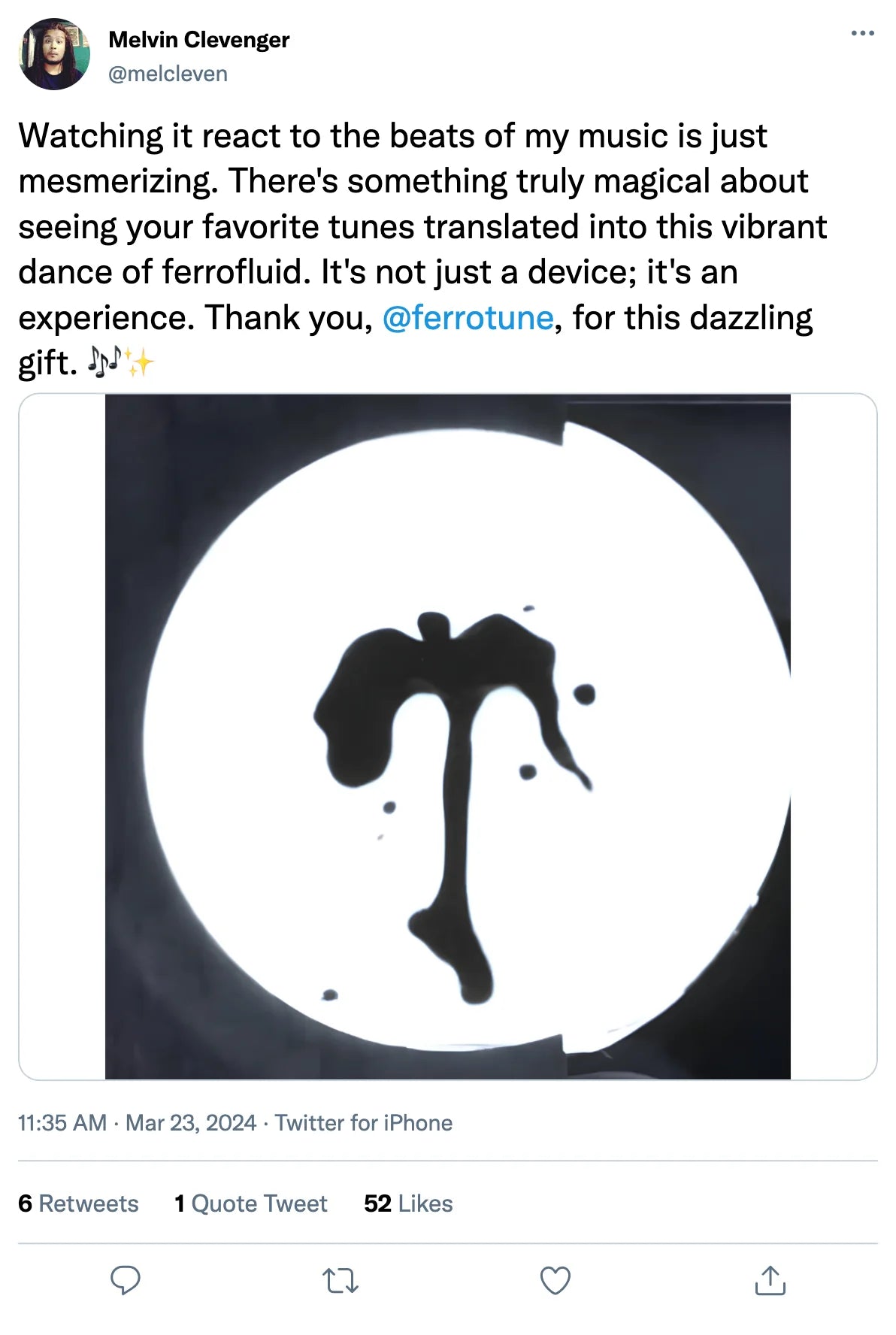Click the tweet body text
896x1335 pixels.
click(422, 249)
